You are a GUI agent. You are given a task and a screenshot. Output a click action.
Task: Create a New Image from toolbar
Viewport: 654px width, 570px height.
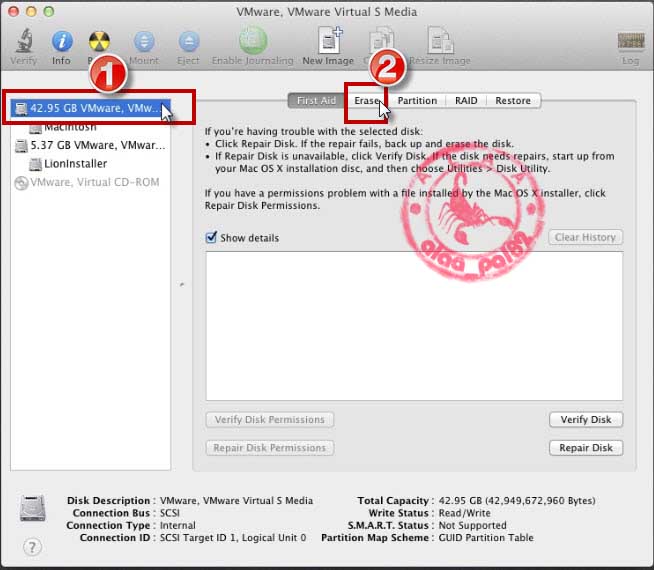point(329,40)
